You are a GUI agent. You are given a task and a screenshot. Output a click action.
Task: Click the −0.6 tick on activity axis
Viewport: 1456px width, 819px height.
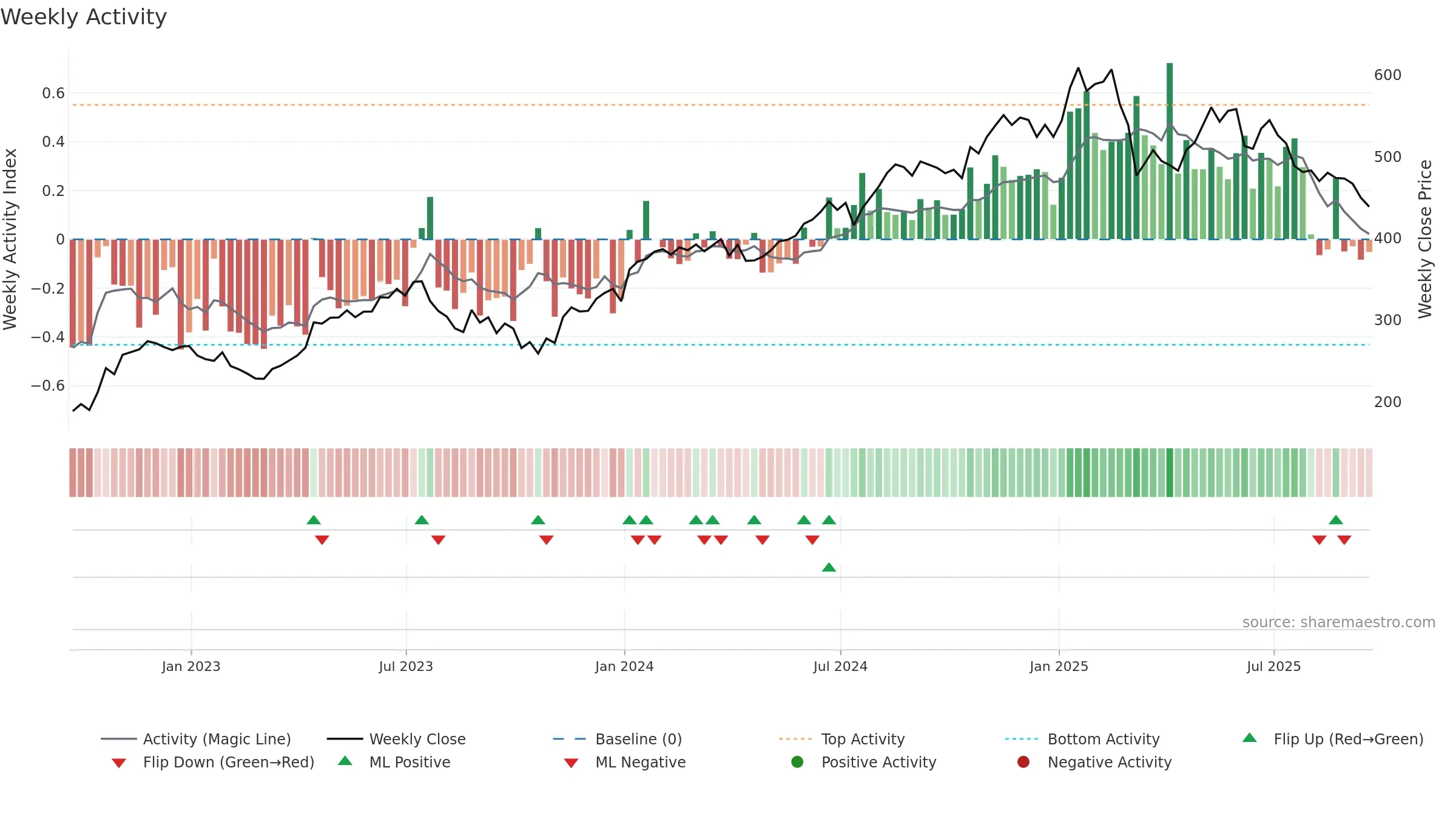pos(48,385)
